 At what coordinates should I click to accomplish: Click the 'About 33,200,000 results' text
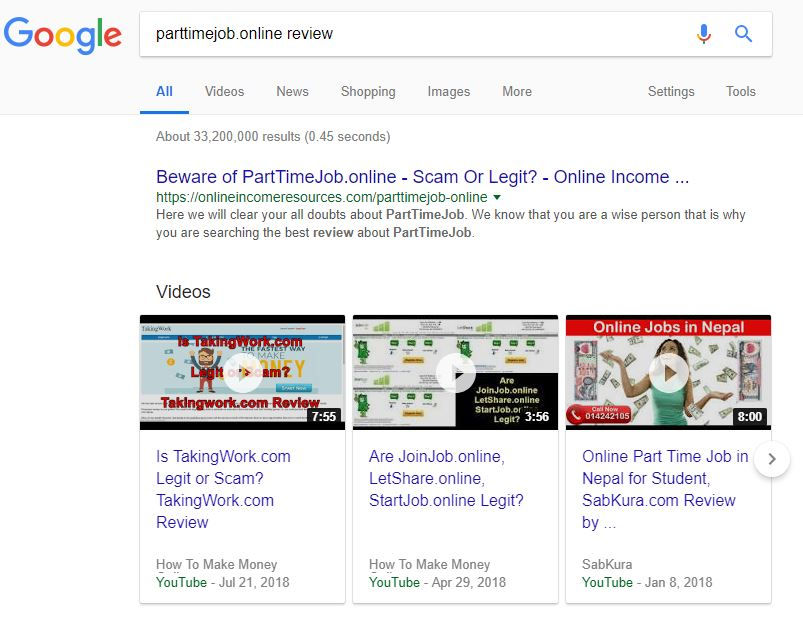(x=273, y=137)
